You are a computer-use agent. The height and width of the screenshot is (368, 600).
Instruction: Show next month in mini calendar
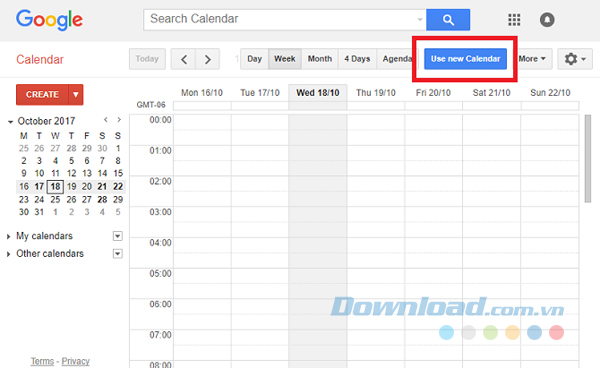(x=119, y=120)
